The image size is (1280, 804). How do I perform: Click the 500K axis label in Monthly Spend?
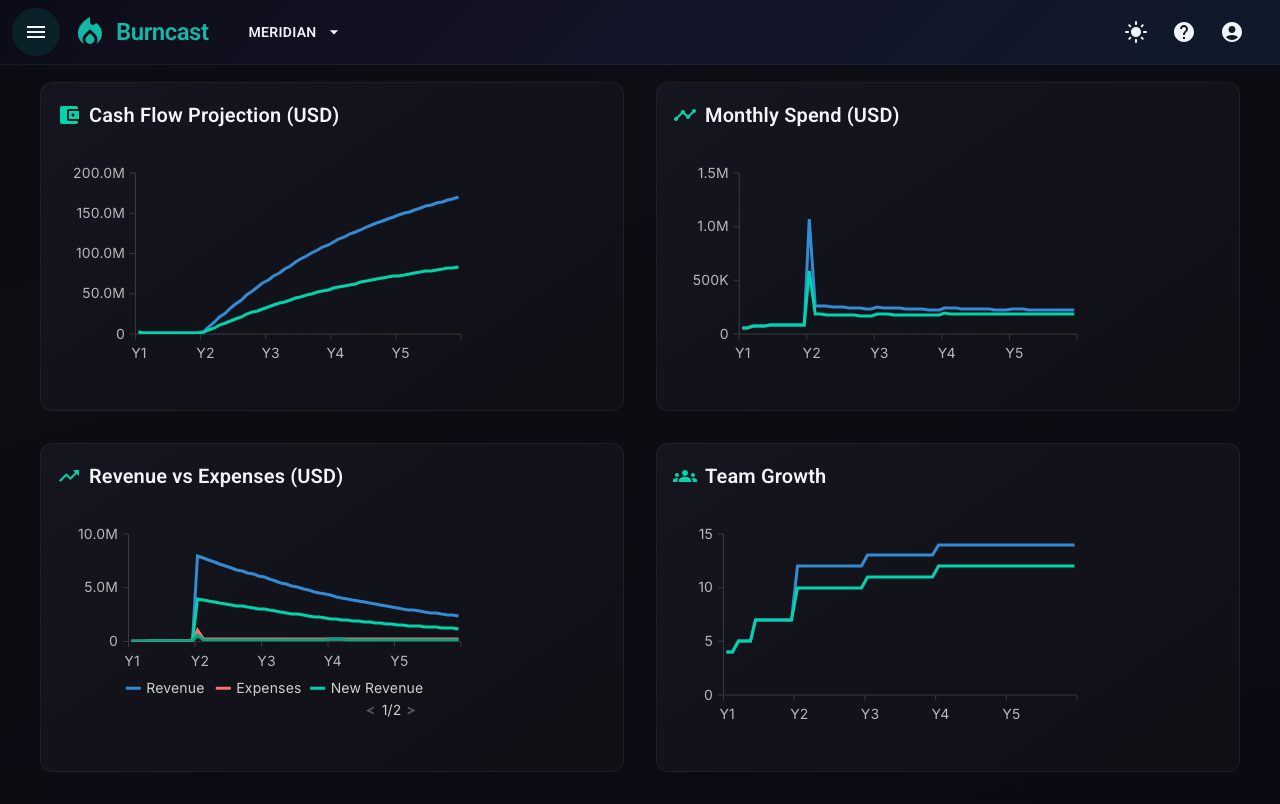(x=710, y=280)
